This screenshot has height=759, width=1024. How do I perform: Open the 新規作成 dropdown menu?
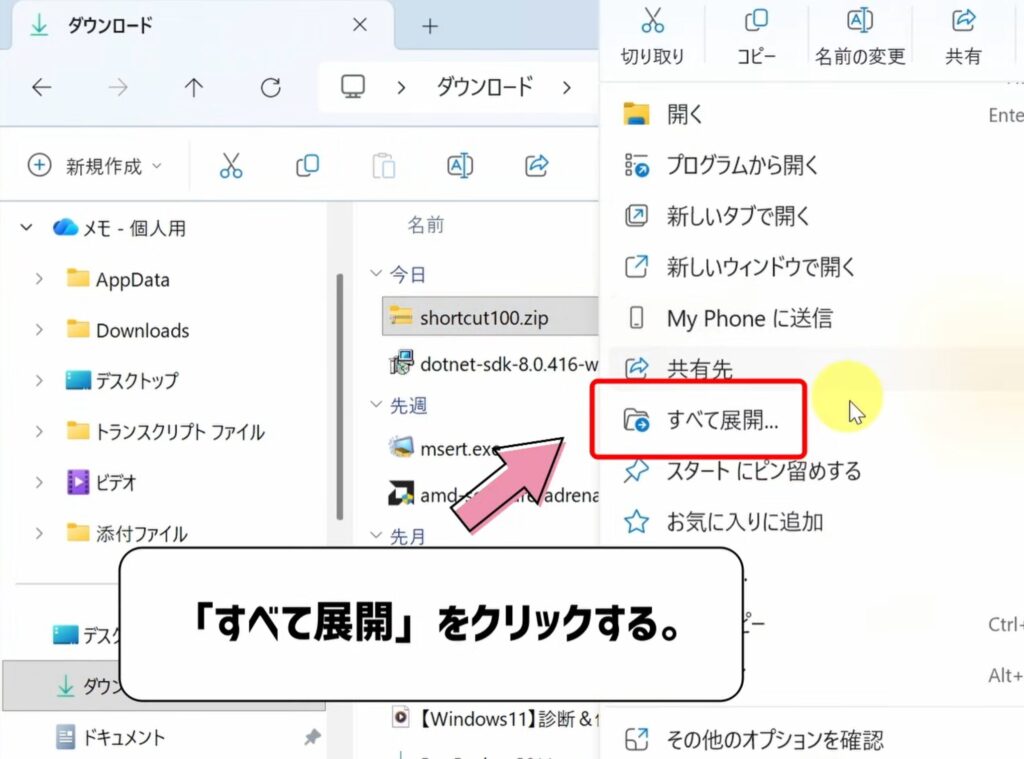click(x=95, y=163)
